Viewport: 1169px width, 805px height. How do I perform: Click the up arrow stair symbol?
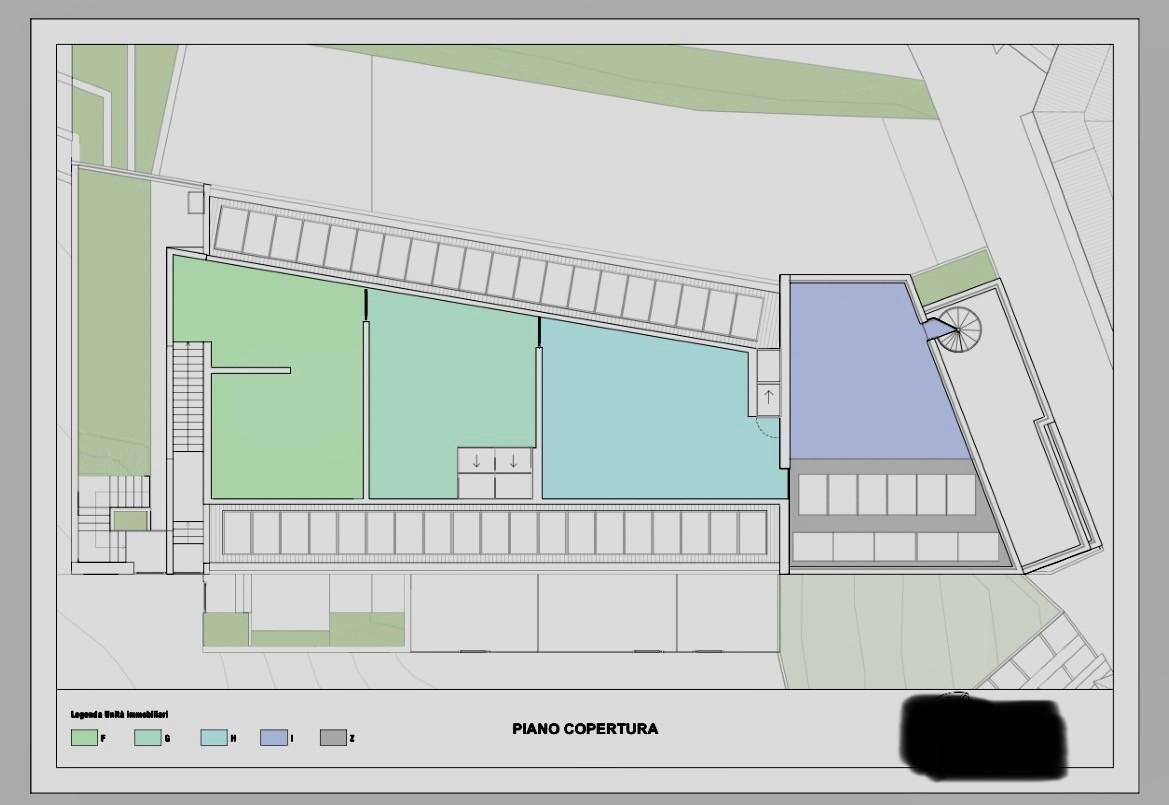click(x=768, y=397)
